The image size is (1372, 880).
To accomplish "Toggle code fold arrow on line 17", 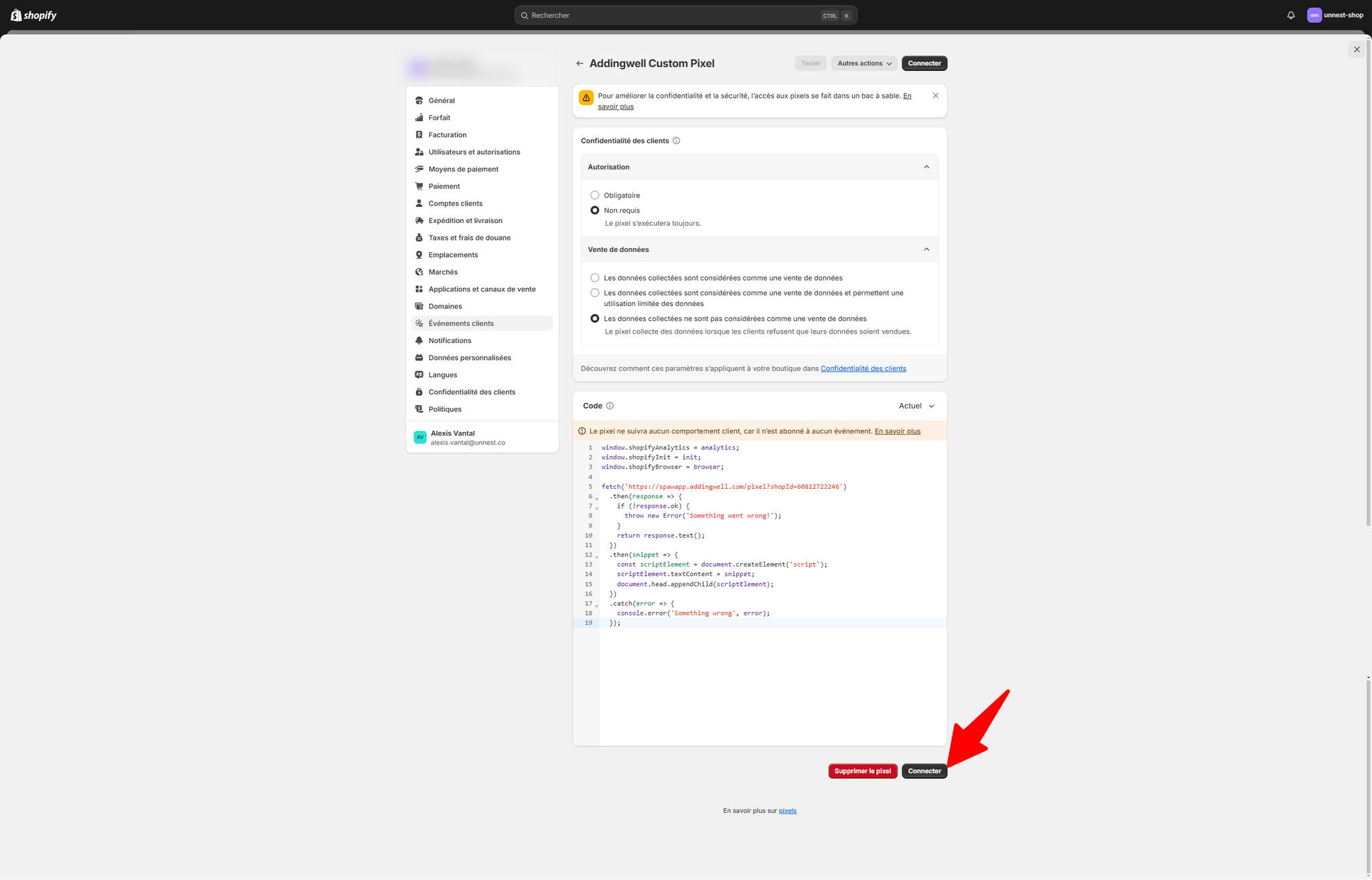I will (x=597, y=605).
